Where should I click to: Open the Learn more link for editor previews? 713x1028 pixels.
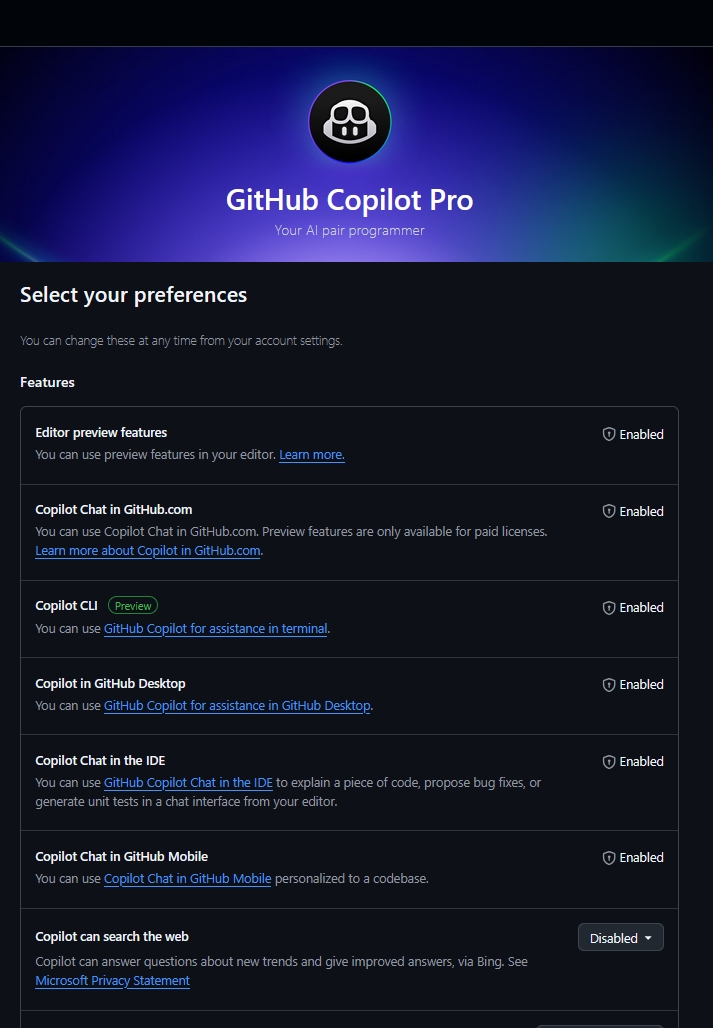[311, 455]
